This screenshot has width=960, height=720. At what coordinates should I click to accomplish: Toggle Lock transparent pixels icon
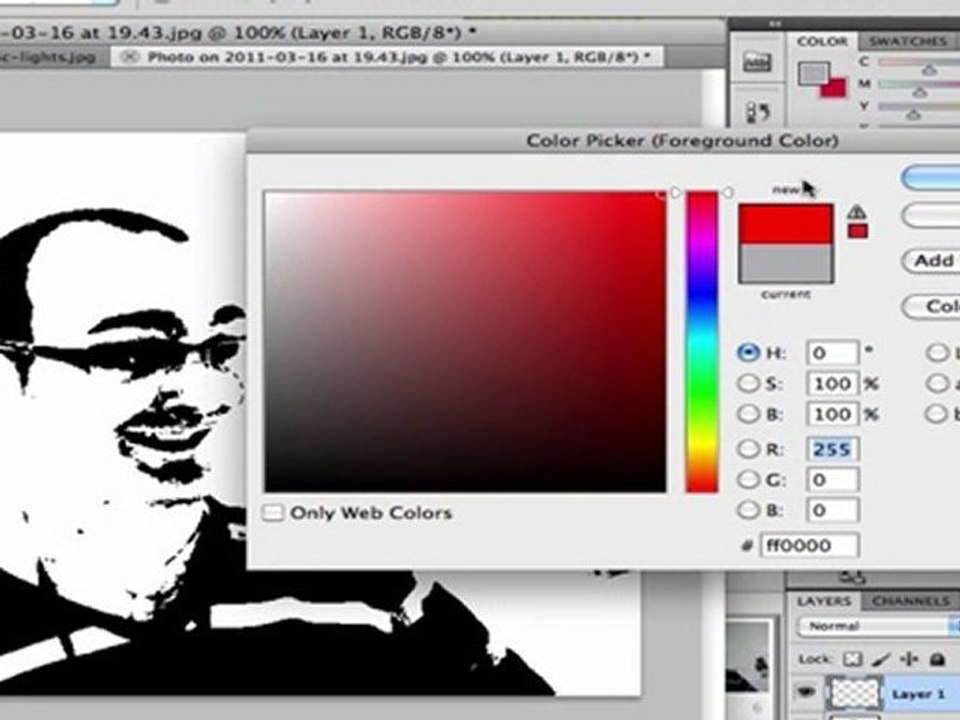(852, 659)
